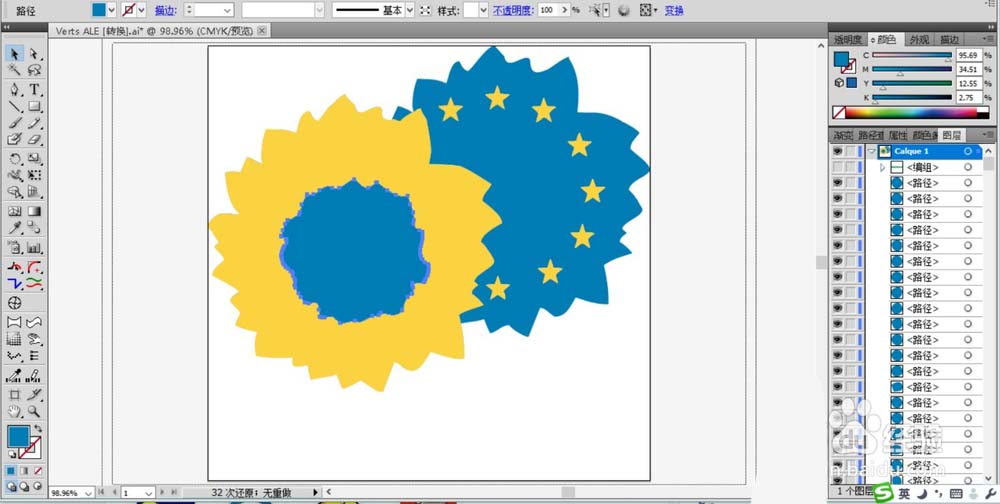Close the Verts ALE document tab

[x=261, y=30]
